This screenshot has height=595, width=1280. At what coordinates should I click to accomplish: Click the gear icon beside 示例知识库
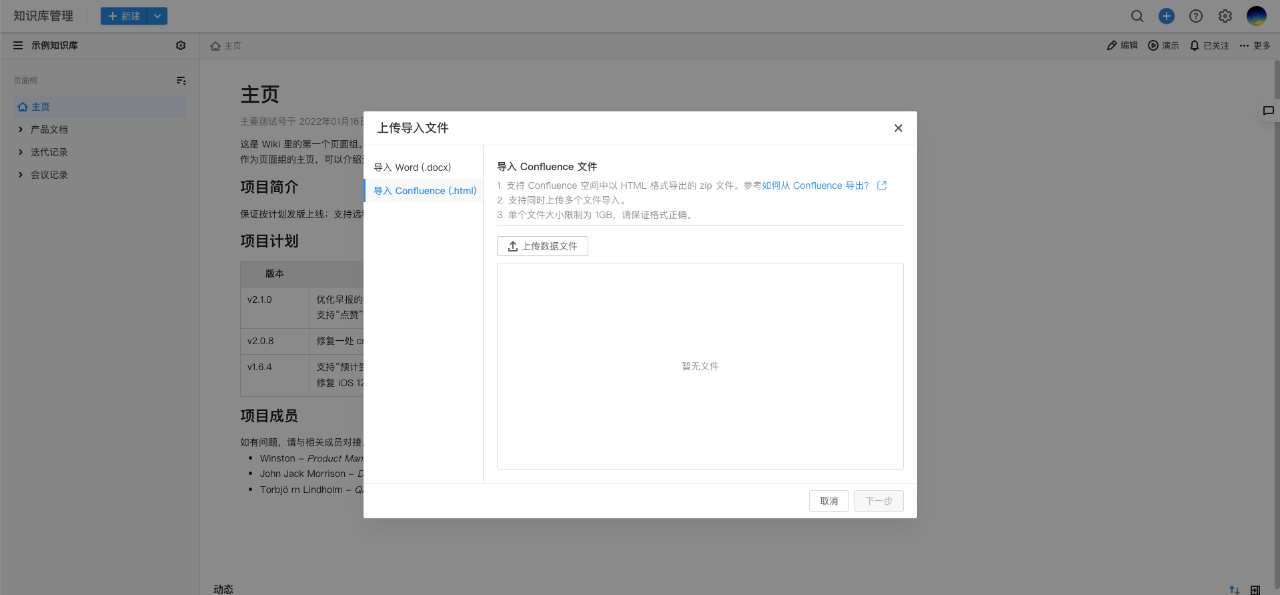click(x=181, y=46)
